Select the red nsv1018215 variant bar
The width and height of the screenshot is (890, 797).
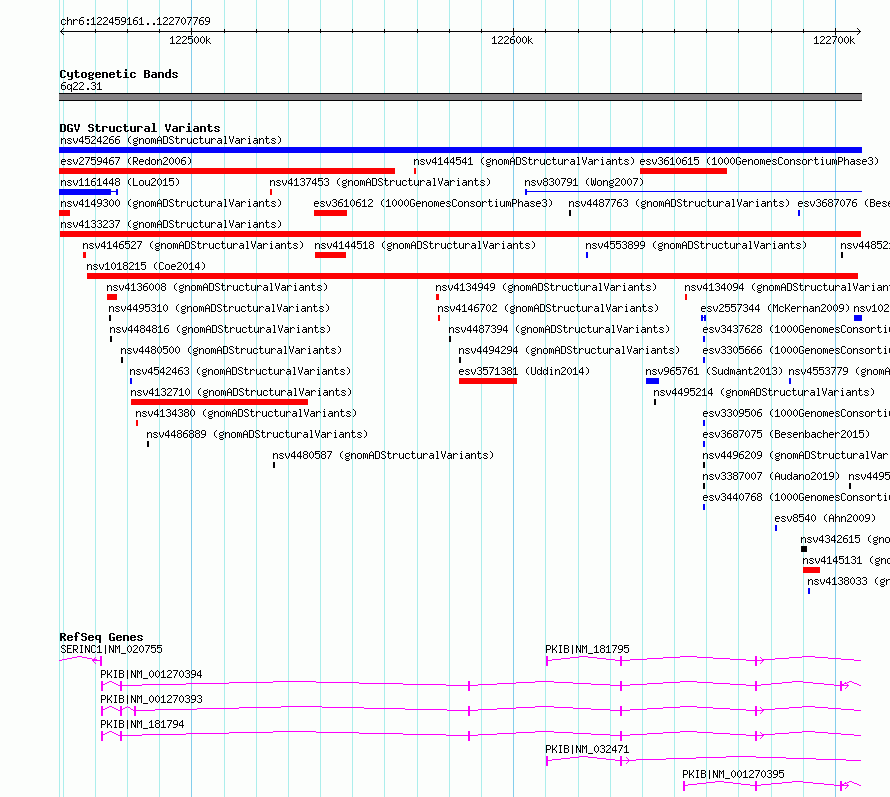[472, 276]
